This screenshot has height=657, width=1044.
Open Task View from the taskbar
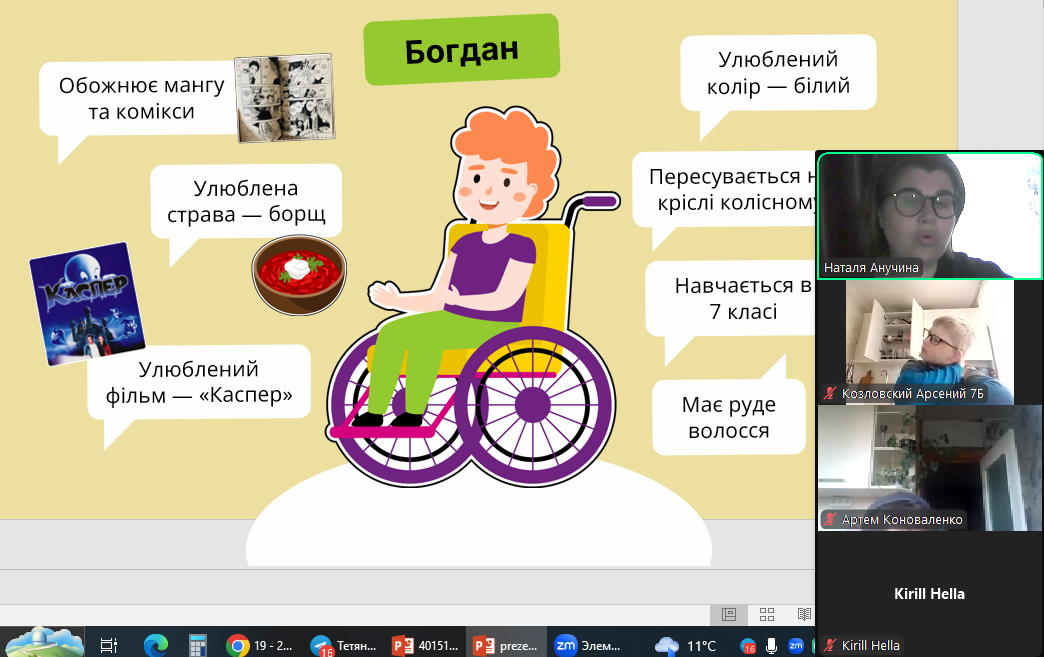coord(109,645)
